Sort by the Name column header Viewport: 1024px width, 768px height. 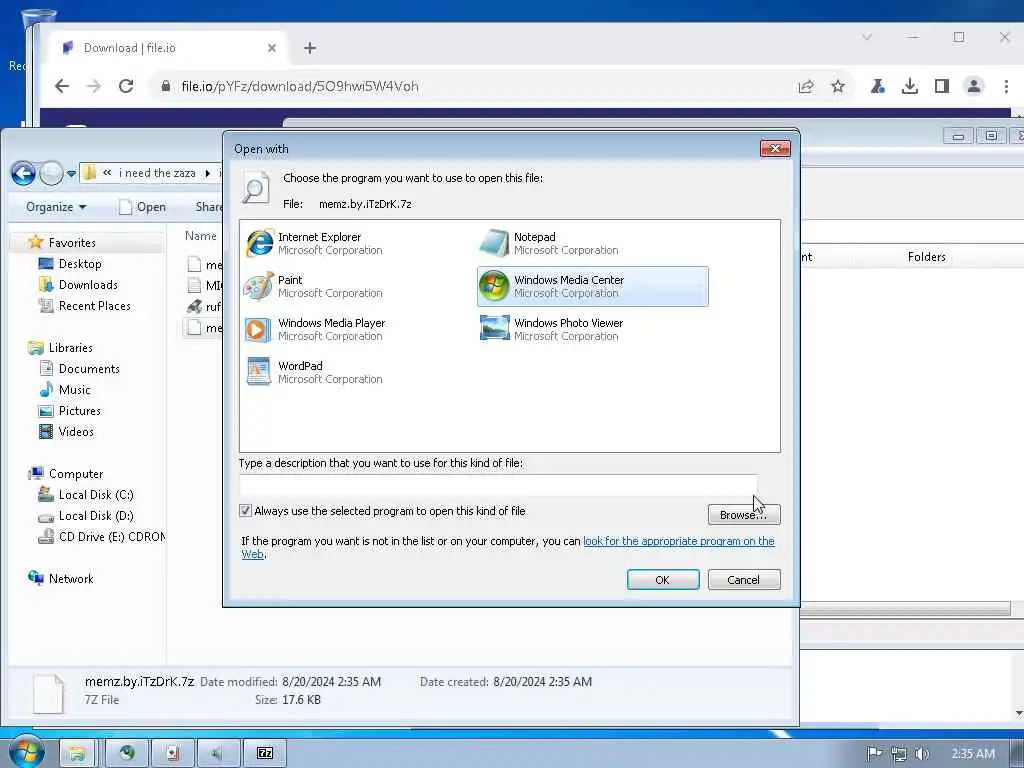point(200,236)
